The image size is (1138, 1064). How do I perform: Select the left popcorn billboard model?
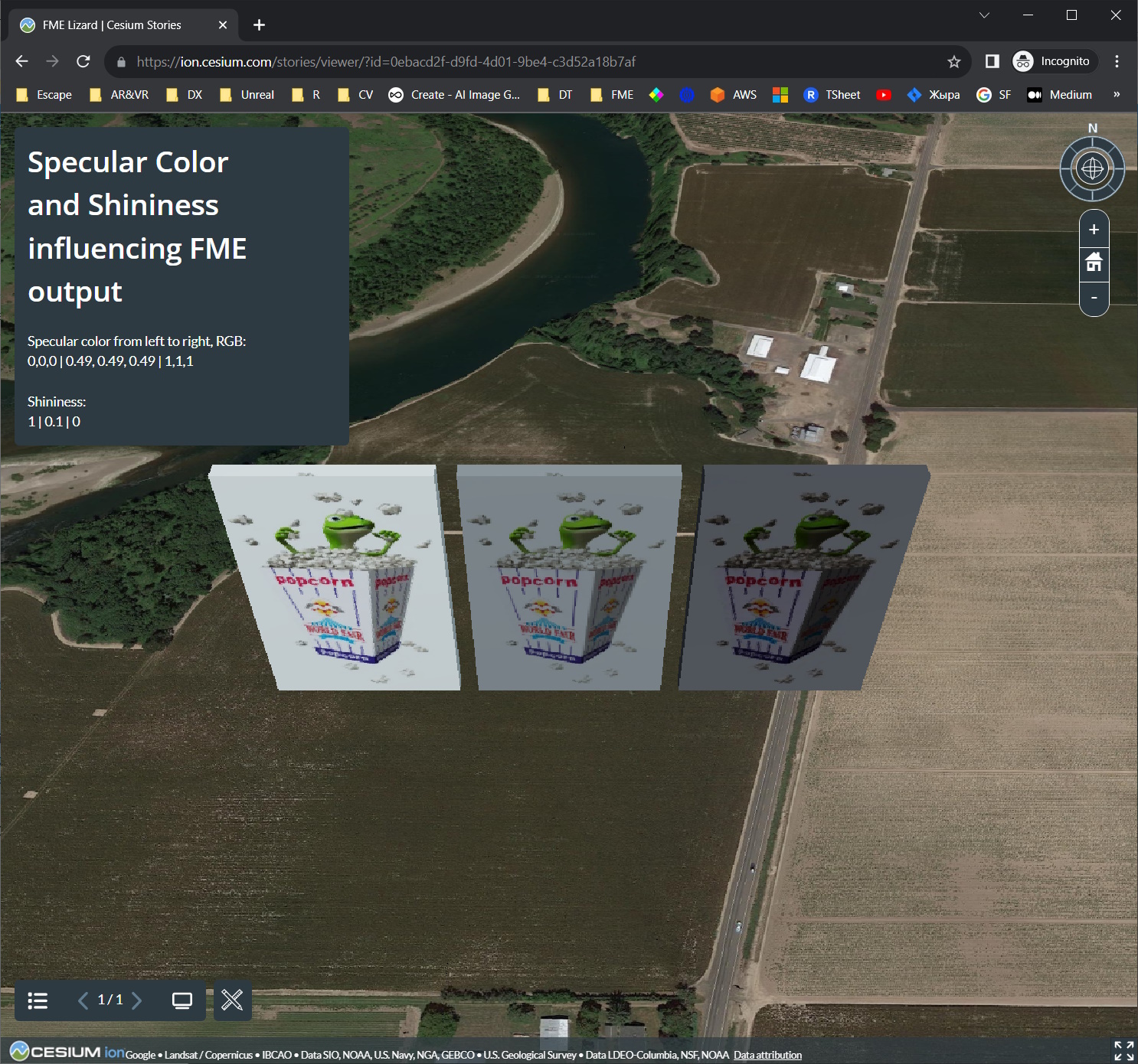(335, 578)
